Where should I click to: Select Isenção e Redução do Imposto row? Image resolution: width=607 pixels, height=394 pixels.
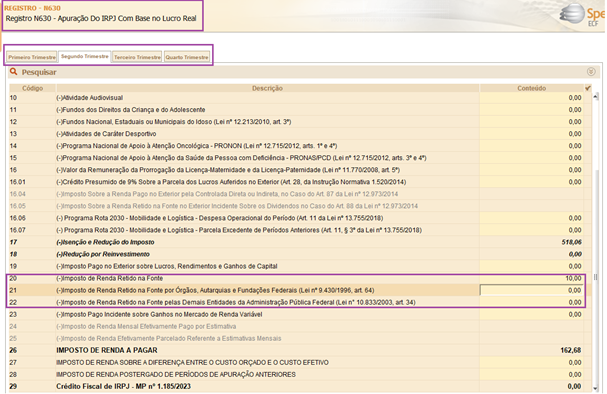click(x=105, y=242)
